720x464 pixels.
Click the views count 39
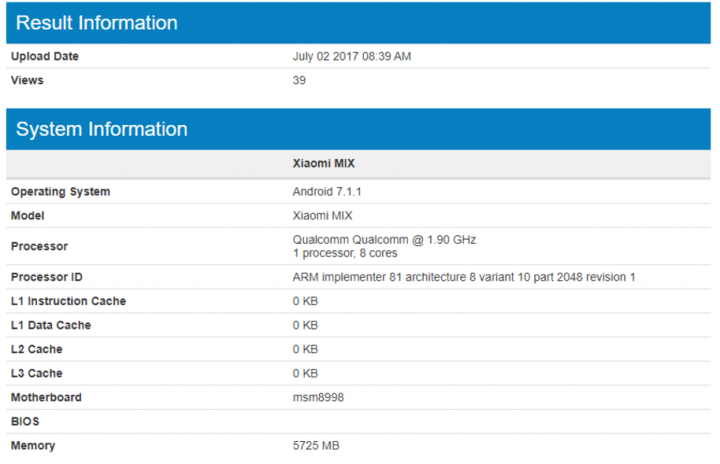click(299, 80)
